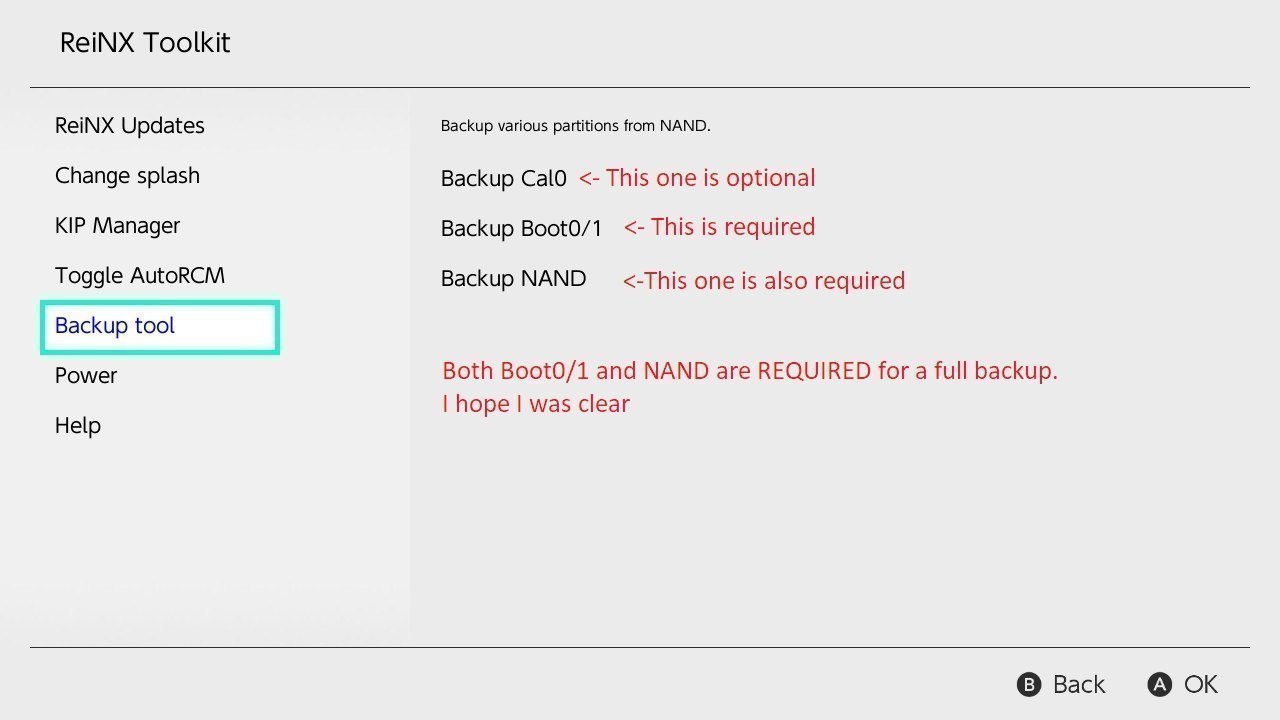
Task: Open the KIP Manager section
Action: coord(118,226)
